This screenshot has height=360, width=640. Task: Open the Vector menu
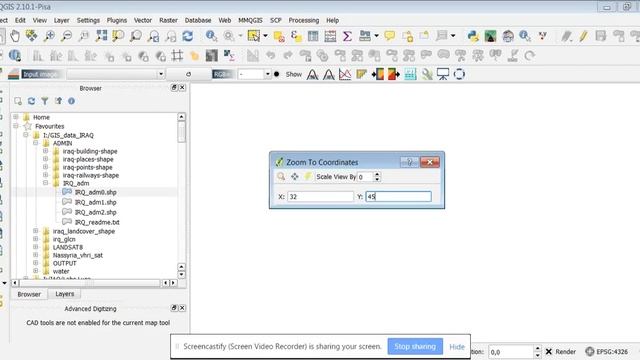pyautogui.click(x=143, y=20)
